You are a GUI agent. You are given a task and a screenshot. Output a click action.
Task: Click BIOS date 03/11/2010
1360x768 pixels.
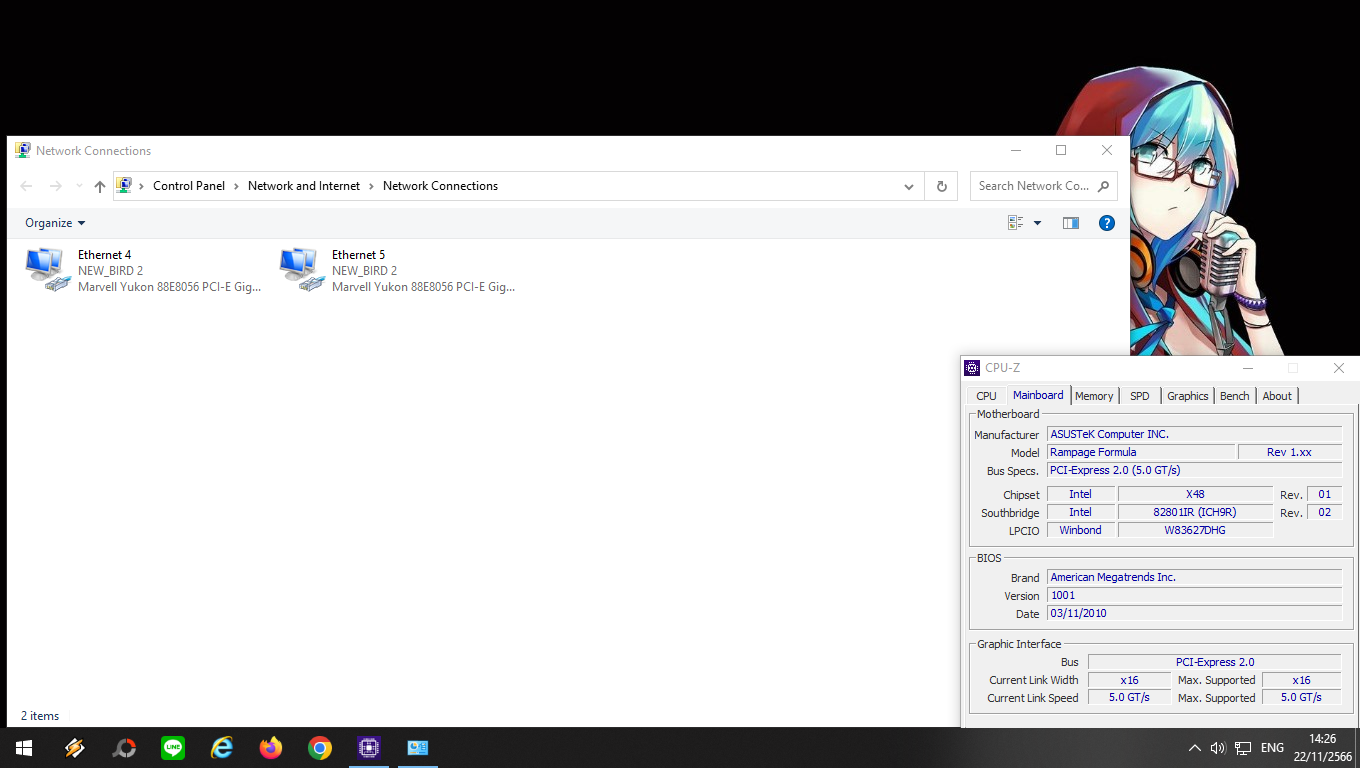[x=1194, y=613]
